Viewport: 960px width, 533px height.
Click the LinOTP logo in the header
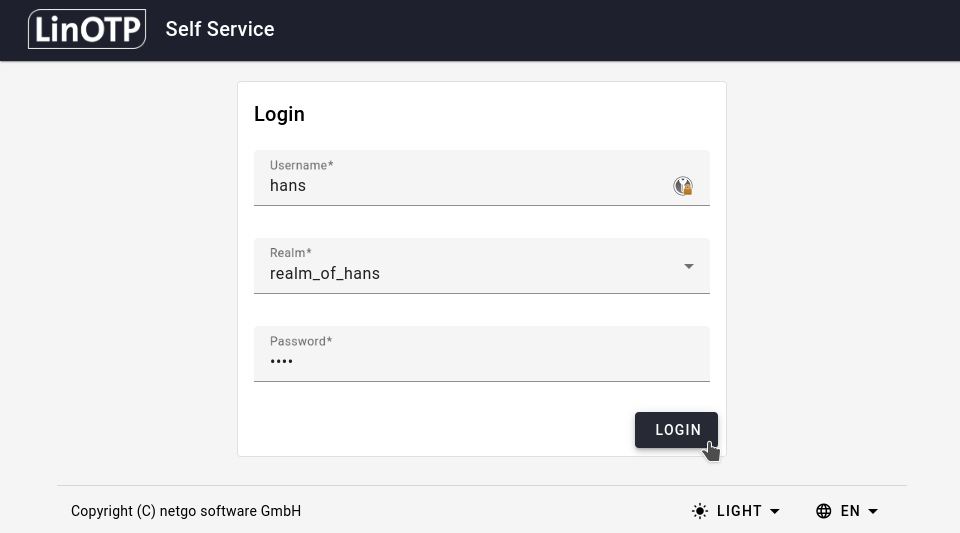click(87, 29)
